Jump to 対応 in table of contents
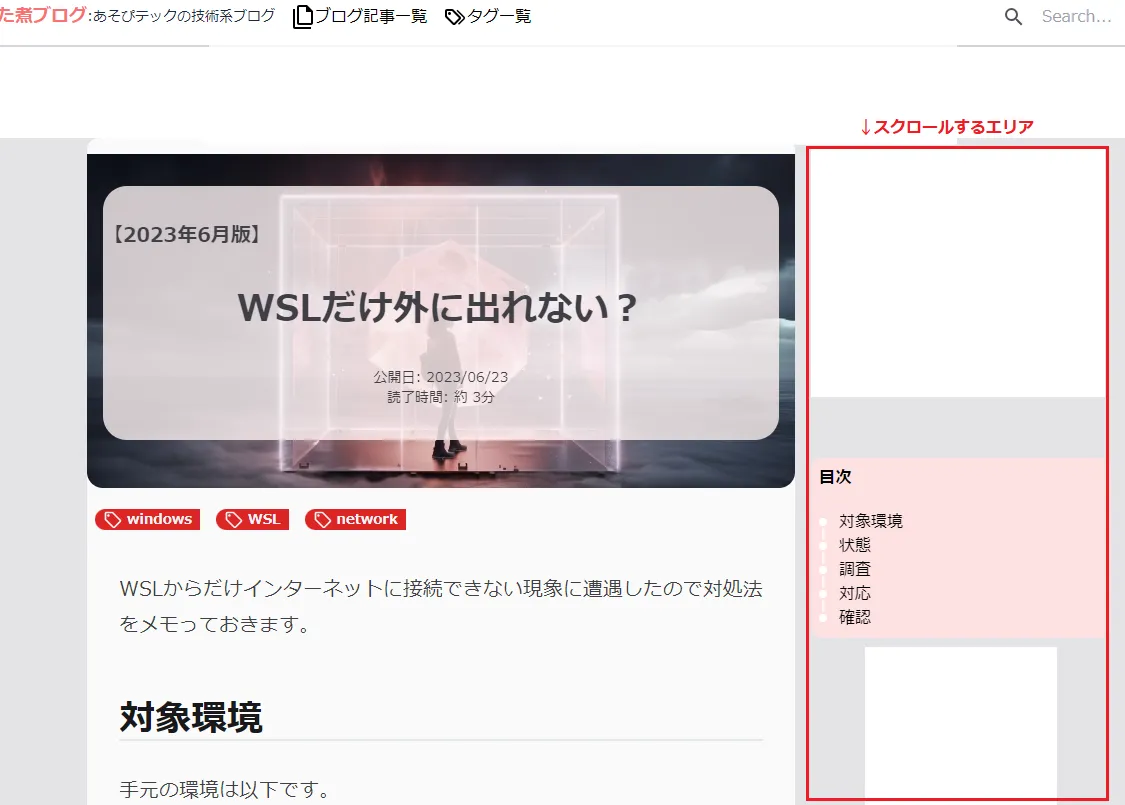Viewport: 1125px width, 805px height. [x=855, y=593]
